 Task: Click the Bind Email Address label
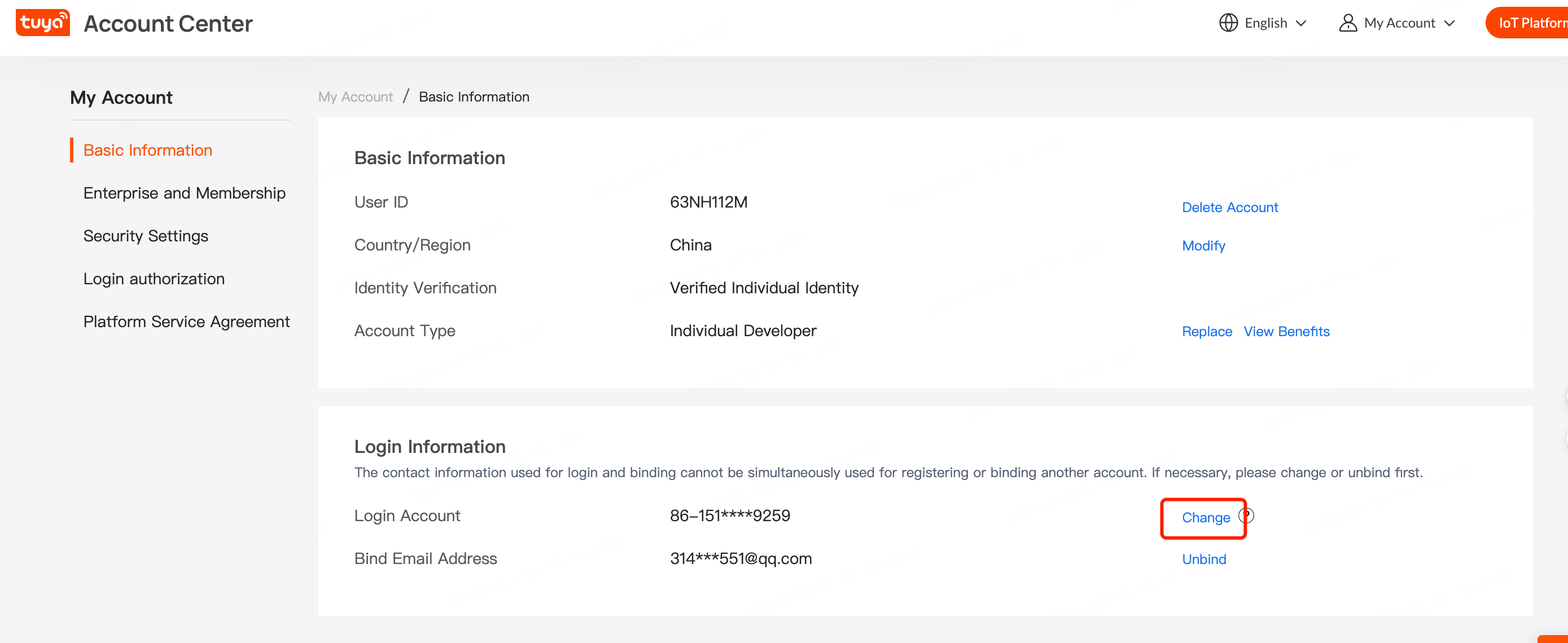[426, 559]
